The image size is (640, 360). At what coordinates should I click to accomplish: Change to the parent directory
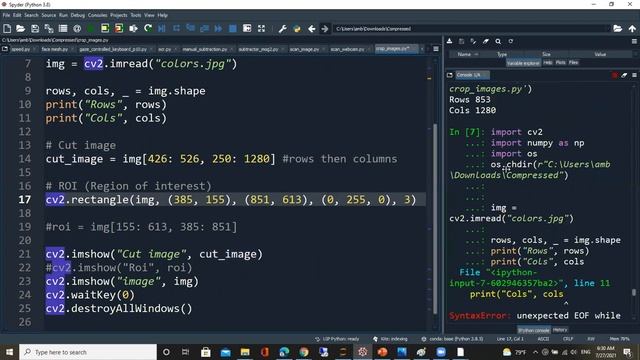point(632,29)
